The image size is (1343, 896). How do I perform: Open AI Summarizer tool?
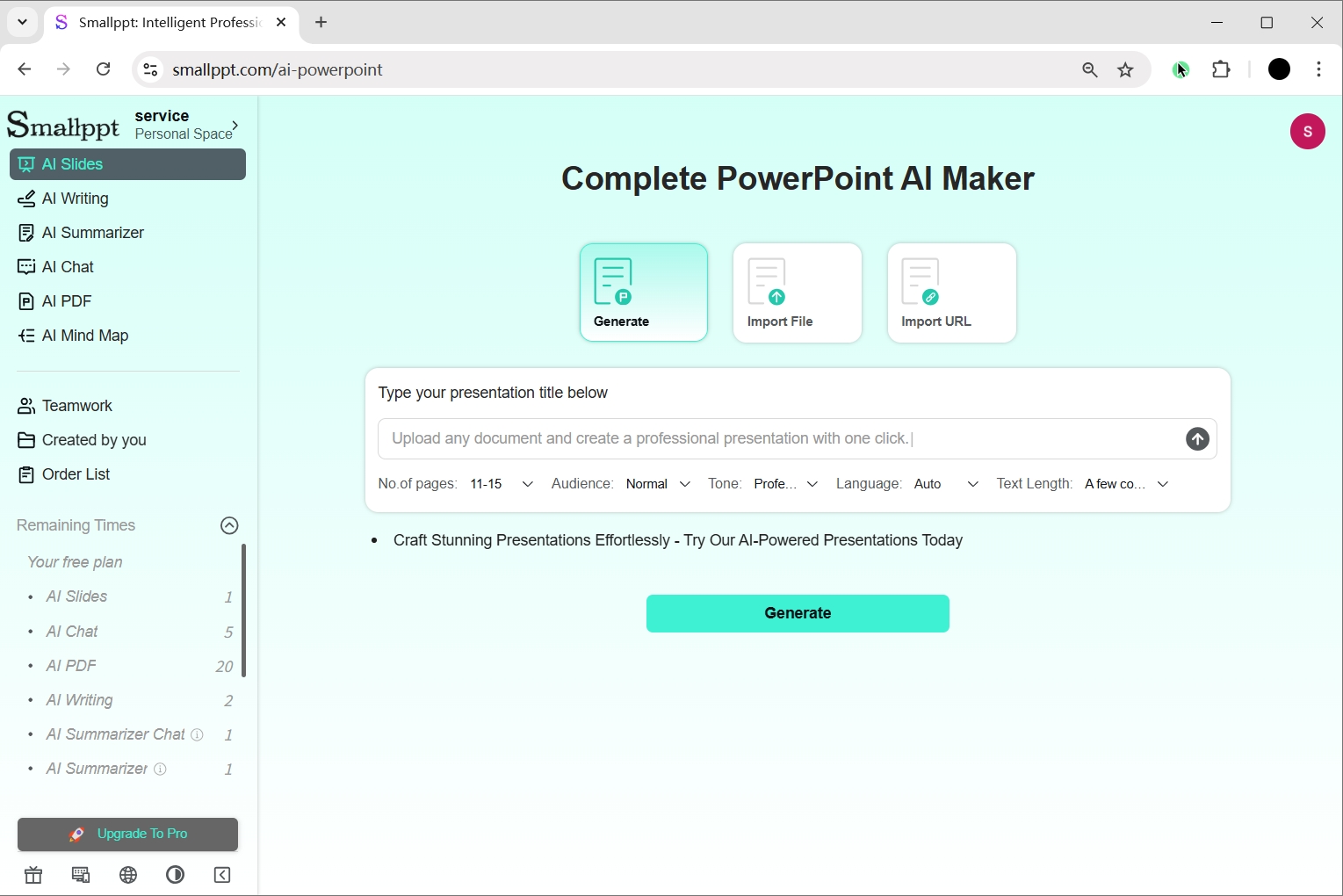(x=92, y=233)
